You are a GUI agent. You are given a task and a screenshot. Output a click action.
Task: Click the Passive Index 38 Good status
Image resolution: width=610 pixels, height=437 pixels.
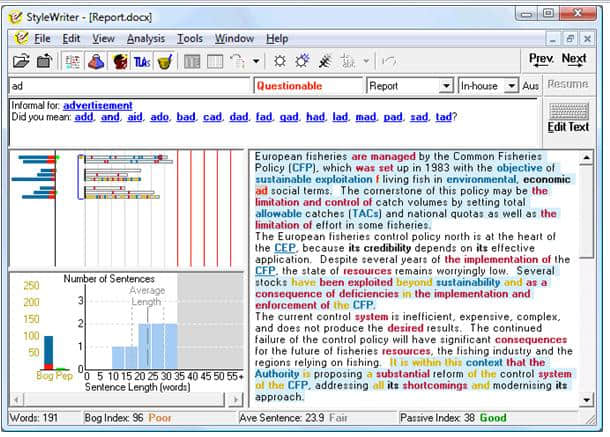tap(453, 418)
